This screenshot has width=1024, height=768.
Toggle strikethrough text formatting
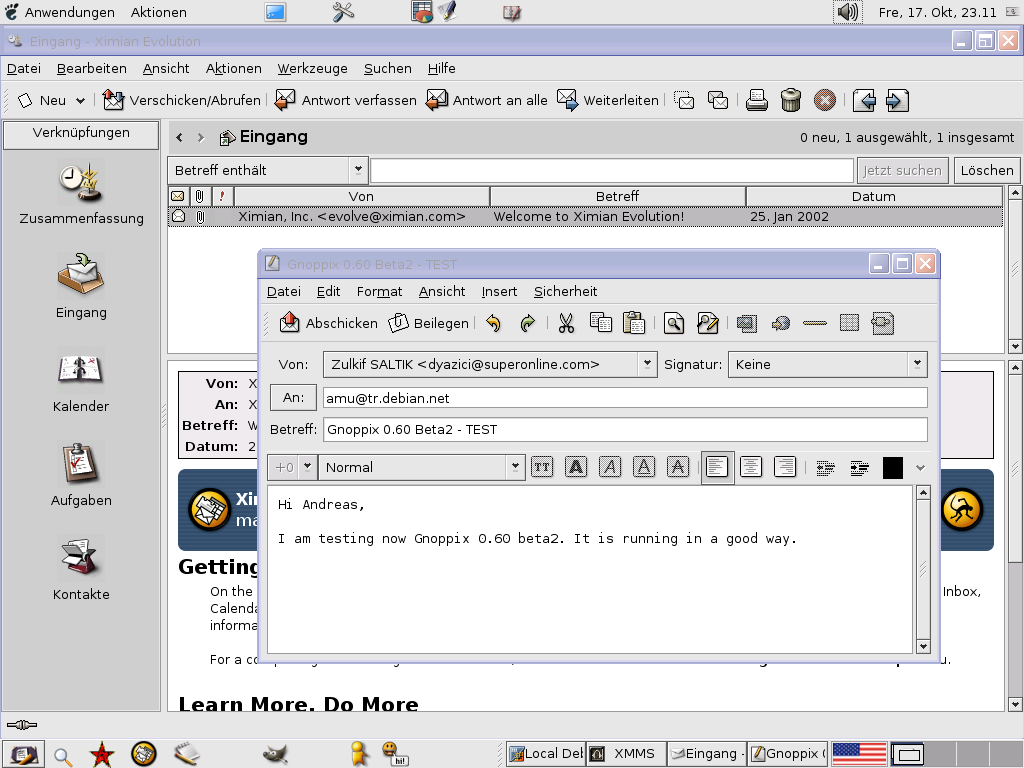(678, 467)
